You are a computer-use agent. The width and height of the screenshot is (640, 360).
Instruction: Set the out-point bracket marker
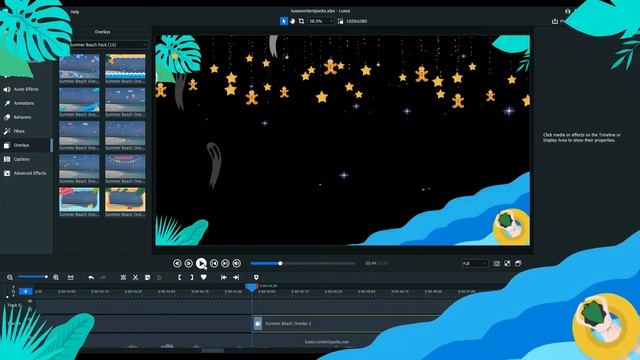click(x=191, y=278)
